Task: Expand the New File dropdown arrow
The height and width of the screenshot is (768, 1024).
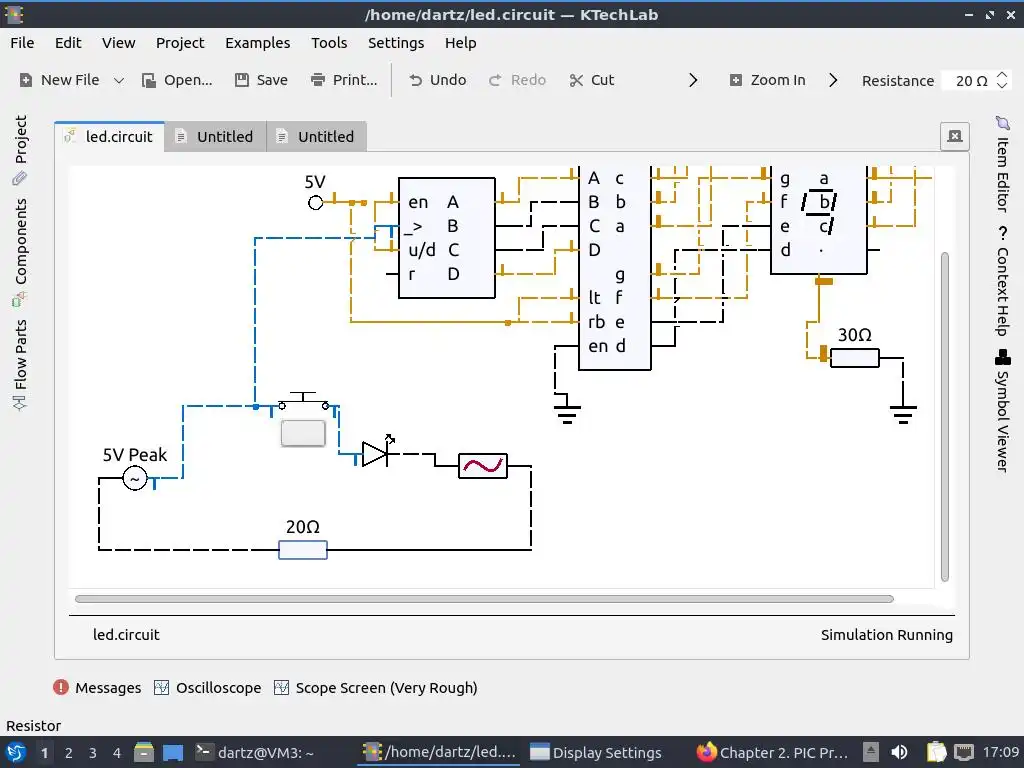Action: (x=119, y=80)
